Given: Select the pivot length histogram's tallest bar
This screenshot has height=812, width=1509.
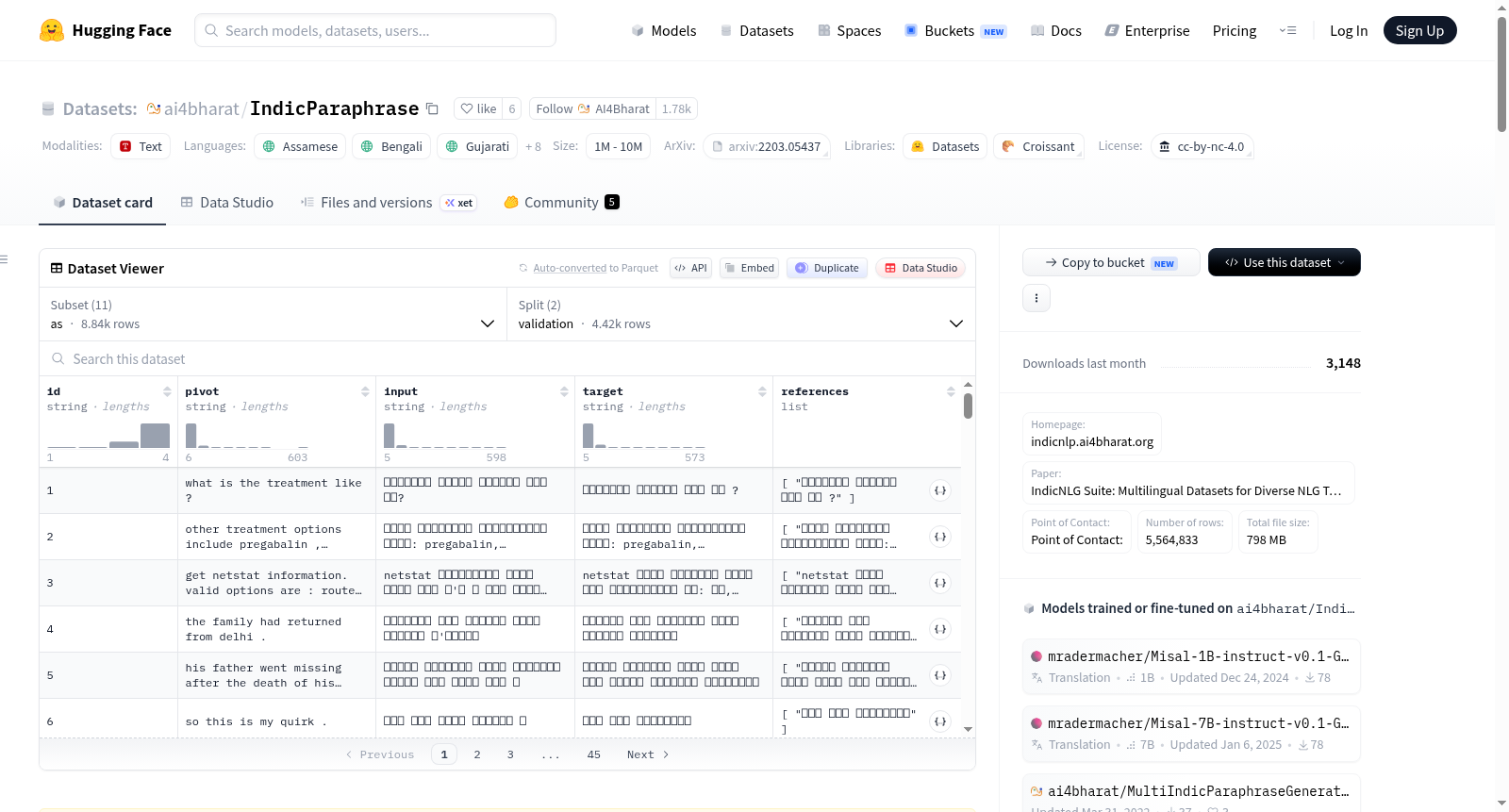Looking at the screenshot, I should [x=191, y=436].
